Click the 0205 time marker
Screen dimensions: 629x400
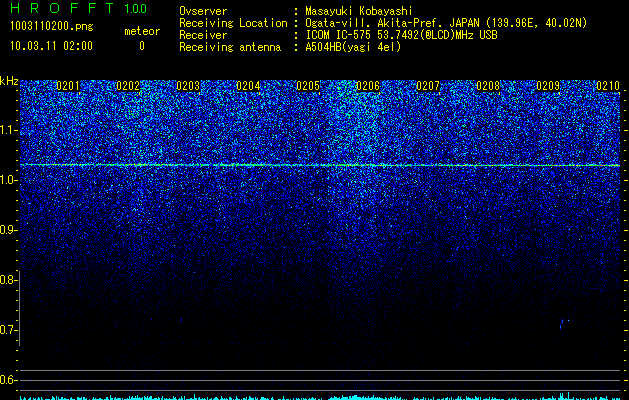coord(308,86)
